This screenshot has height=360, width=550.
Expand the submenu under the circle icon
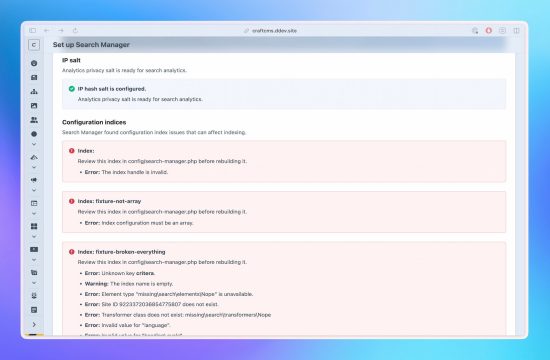click(34, 144)
